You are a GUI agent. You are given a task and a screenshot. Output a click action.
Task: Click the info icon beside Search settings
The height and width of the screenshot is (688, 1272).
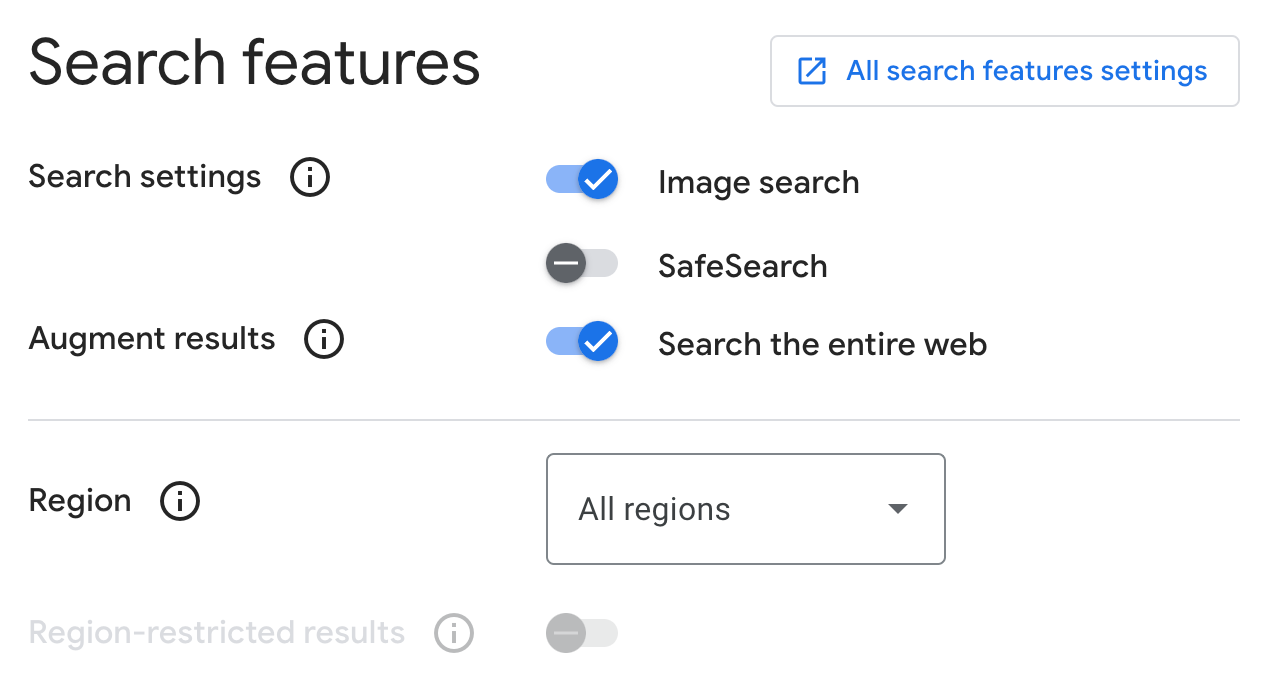(x=310, y=177)
